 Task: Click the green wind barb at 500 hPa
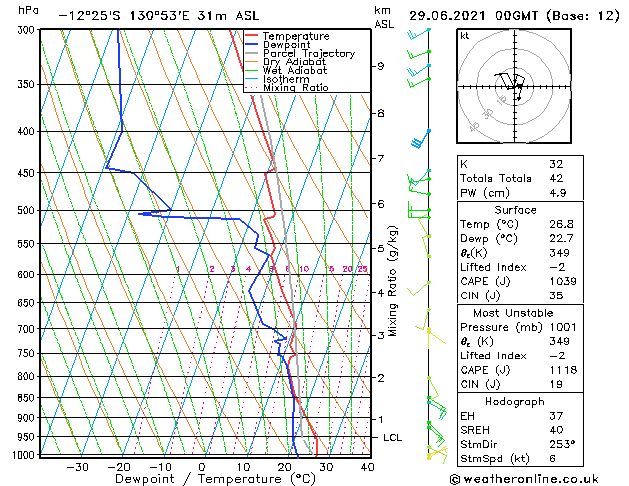pyautogui.click(x=418, y=211)
